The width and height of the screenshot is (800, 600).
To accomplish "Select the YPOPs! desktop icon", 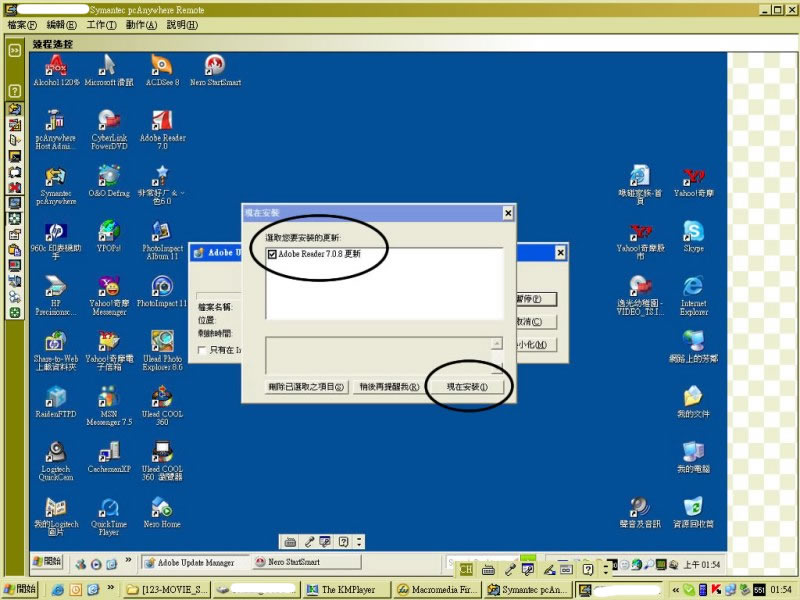I will (109, 236).
